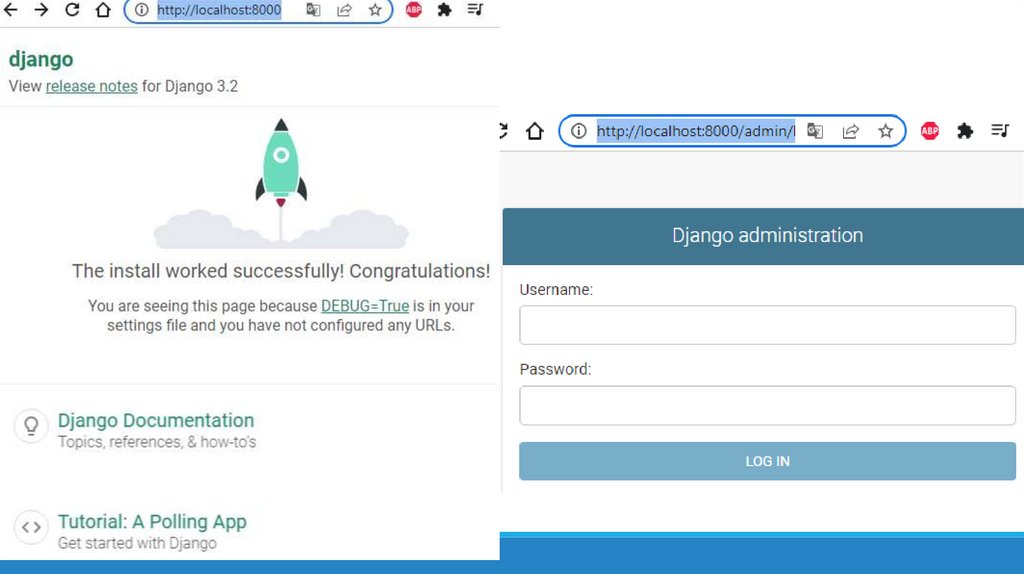This screenshot has width=1024, height=574.
Task: Click the DEBUG=True link
Action: click(x=365, y=306)
